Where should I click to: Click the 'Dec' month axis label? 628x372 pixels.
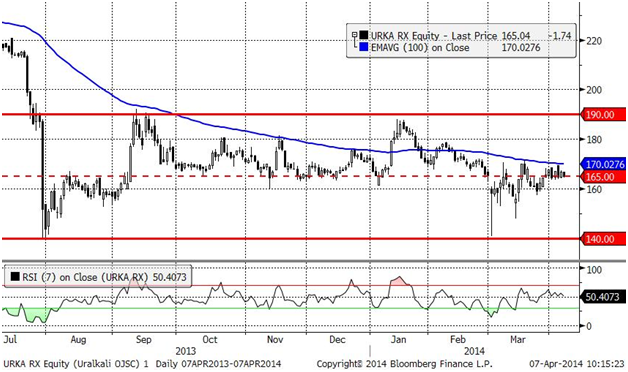[337, 340]
